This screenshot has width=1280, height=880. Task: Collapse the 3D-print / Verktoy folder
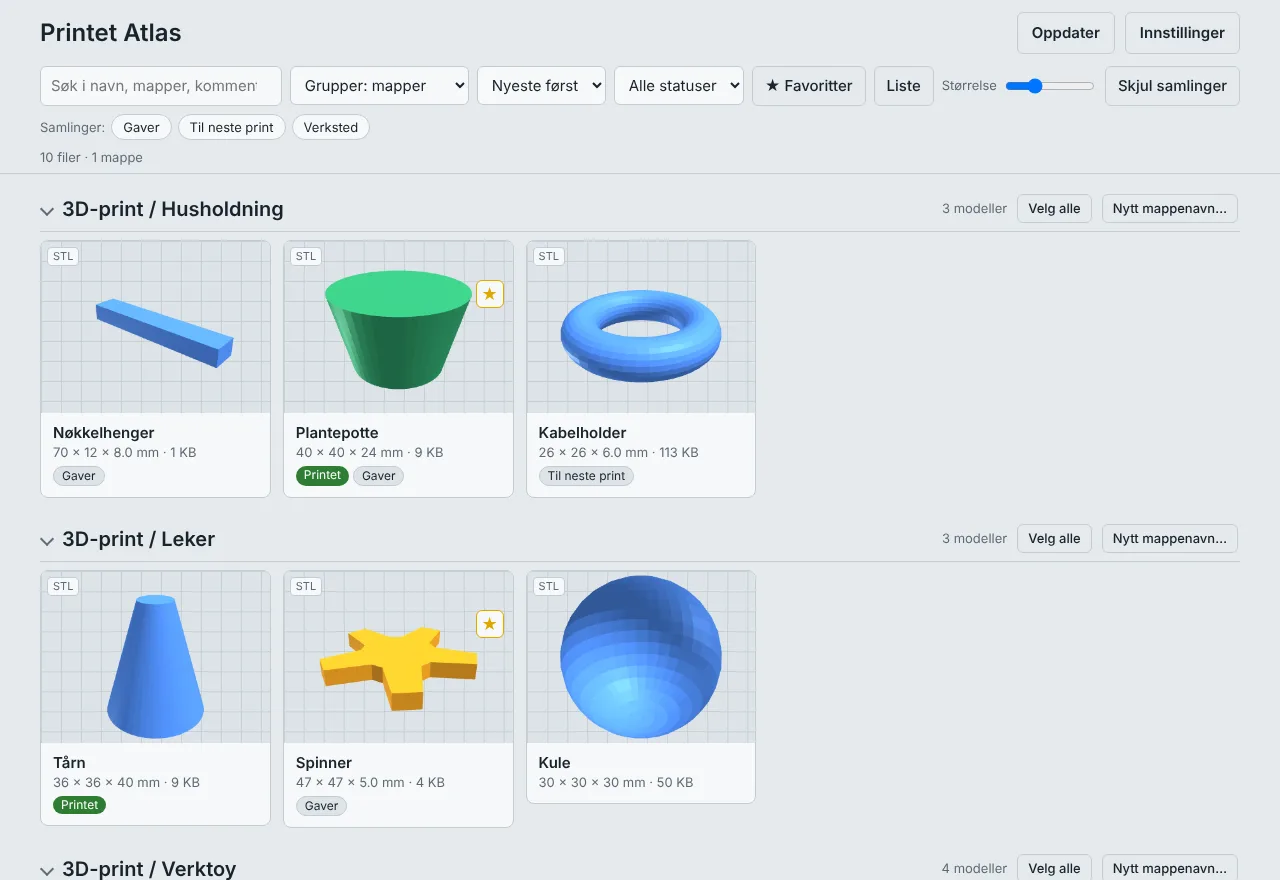[x=46, y=870]
